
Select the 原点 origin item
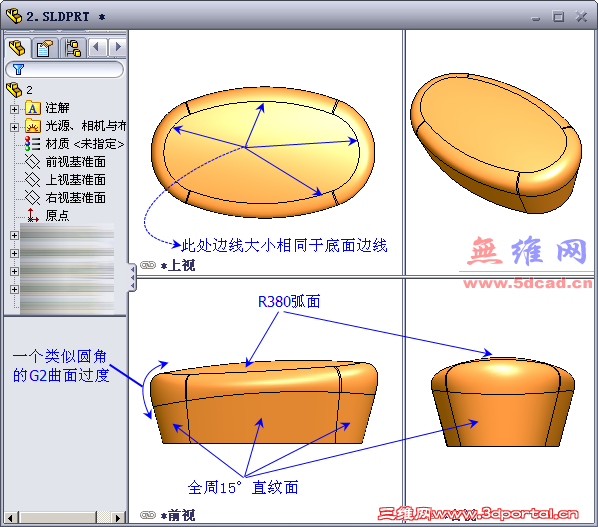coord(57,215)
